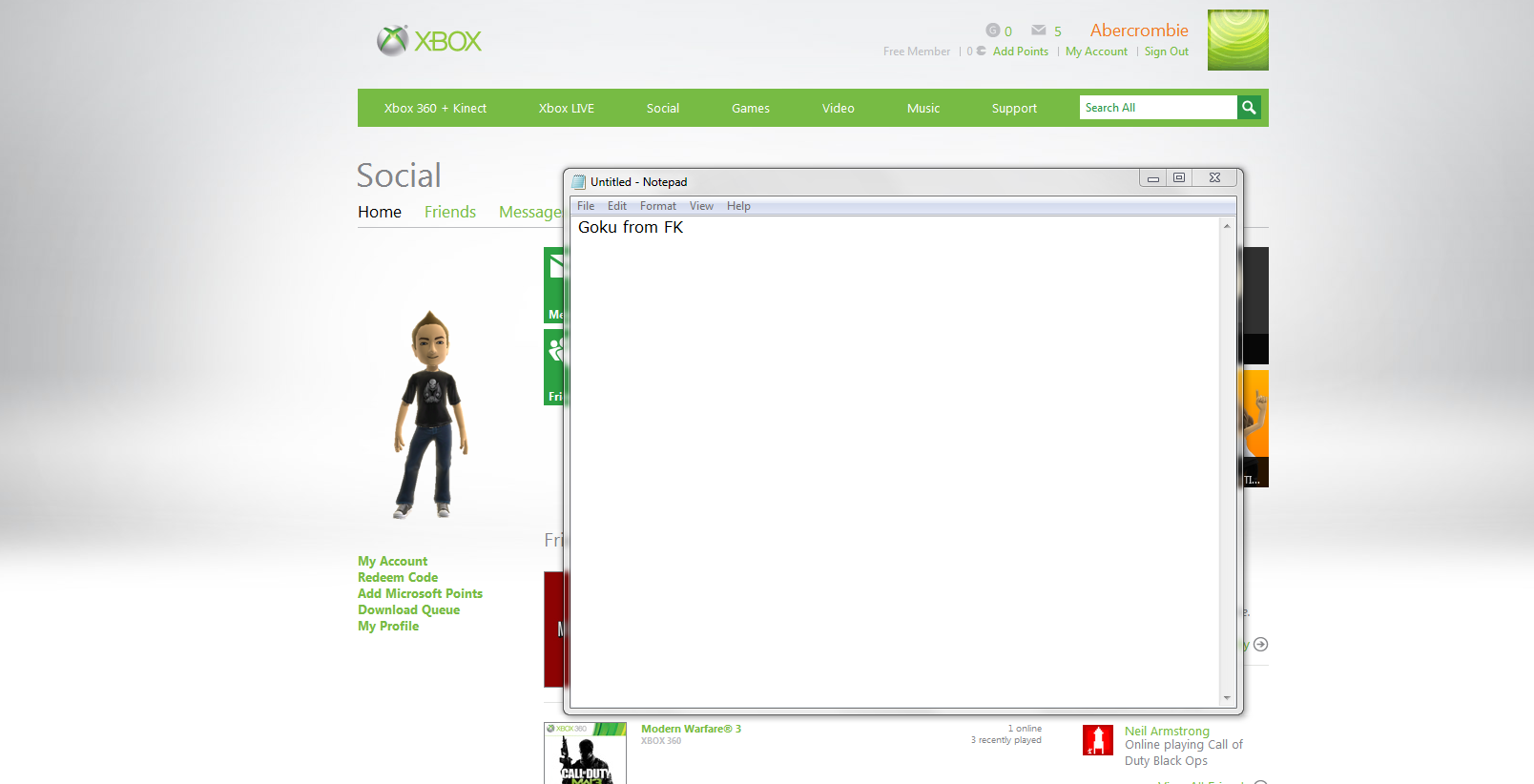Select Xbox LIVE in the navigation bar
Image resolution: width=1534 pixels, height=784 pixels.
pyautogui.click(x=567, y=108)
